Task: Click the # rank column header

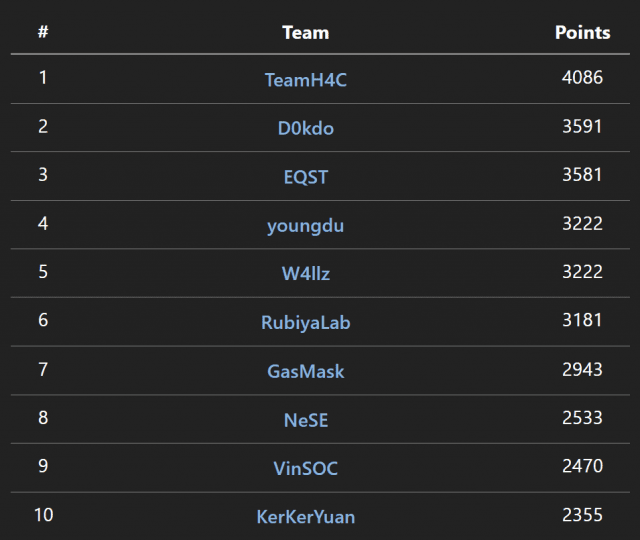Action: 43,32
